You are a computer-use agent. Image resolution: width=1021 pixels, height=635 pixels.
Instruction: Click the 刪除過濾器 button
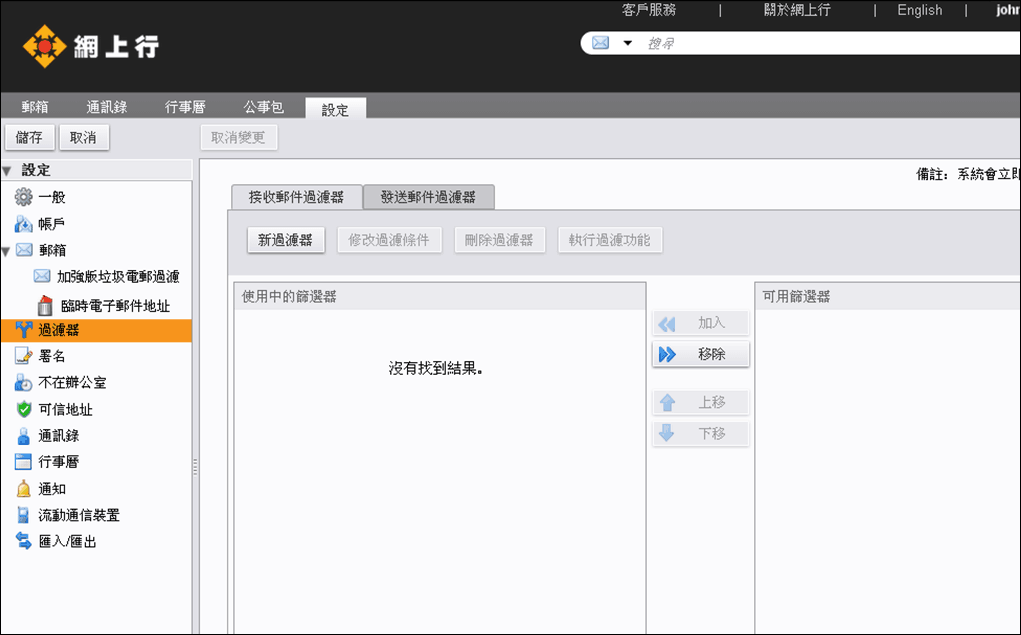coord(499,240)
